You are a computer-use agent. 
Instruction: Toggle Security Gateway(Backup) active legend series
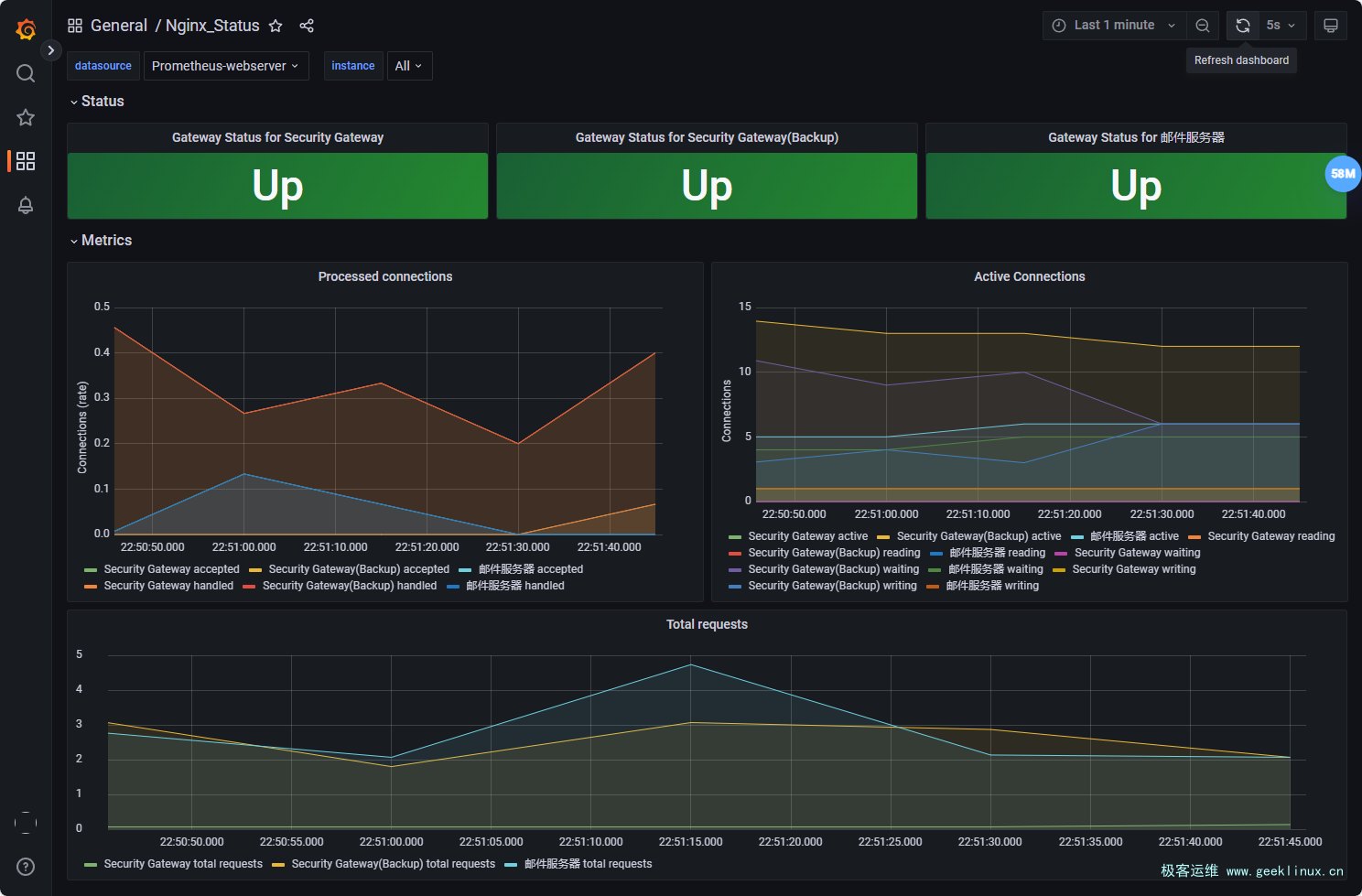pos(978,536)
